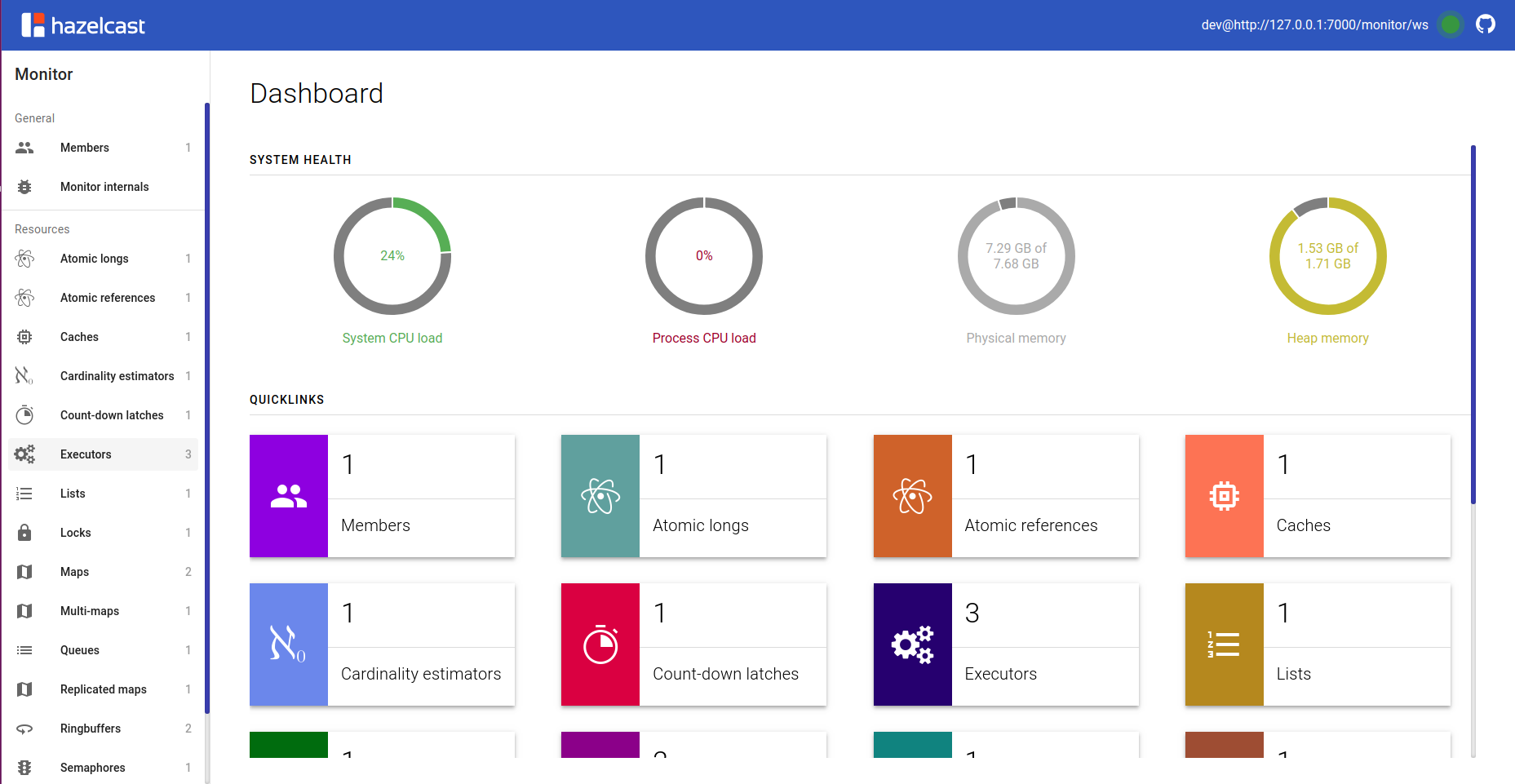The width and height of the screenshot is (1515, 784).
Task: Click the Queues icon in sidebar
Action: click(x=24, y=650)
